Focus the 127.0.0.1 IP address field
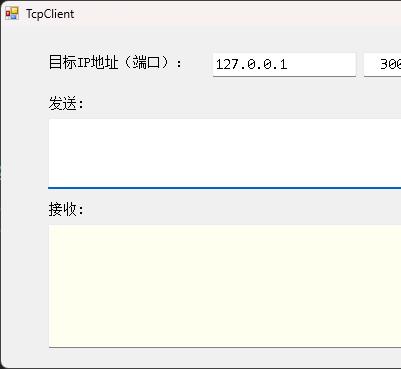This screenshot has width=401, height=369. pyautogui.click(x=284, y=64)
